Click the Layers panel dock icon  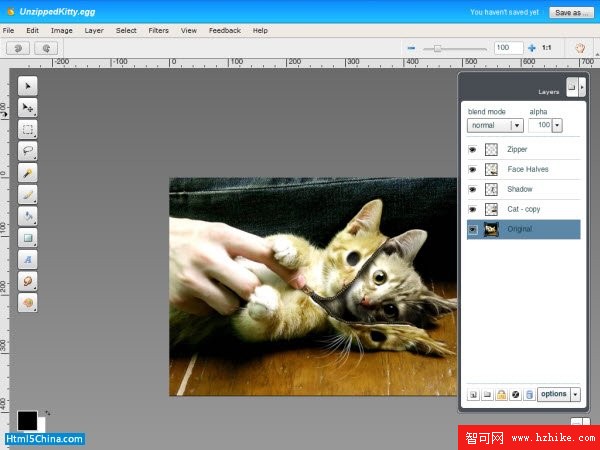(572, 87)
